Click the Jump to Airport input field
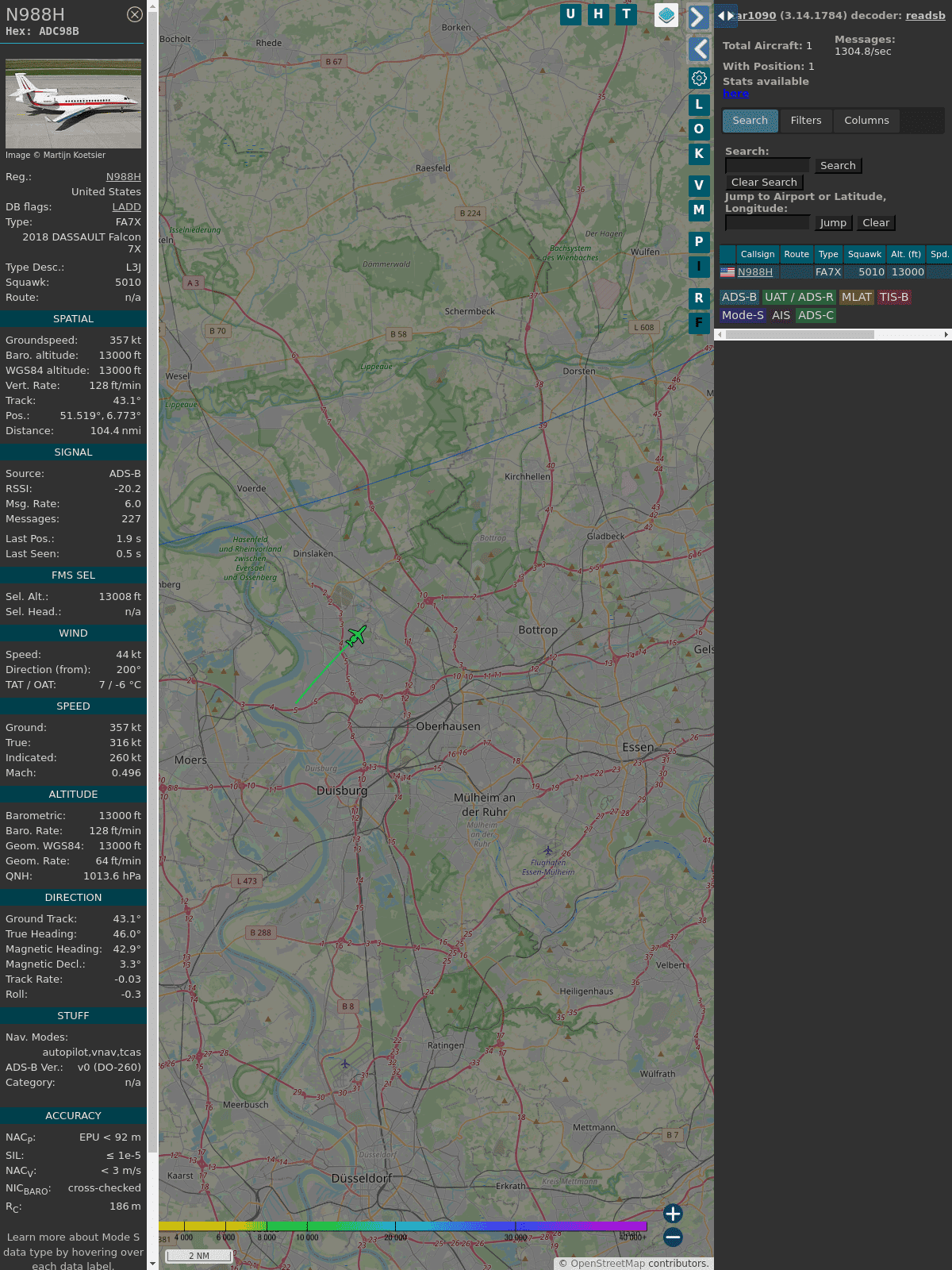Viewport: 952px width, 1270px height. (x=767, y=223)
